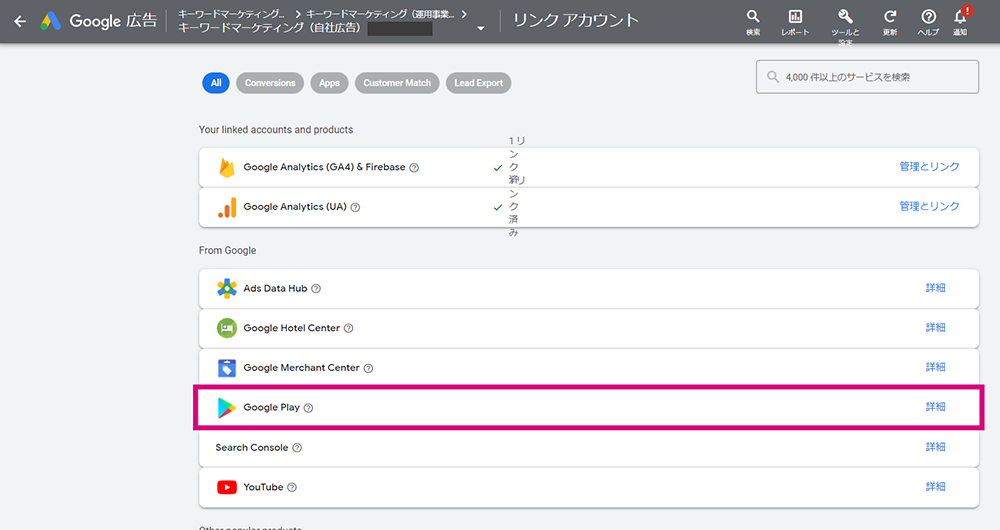This screenshot has height=530, width=1000.
Task: Click help icon beside Google Hotel Center
Action: (348, 328)
